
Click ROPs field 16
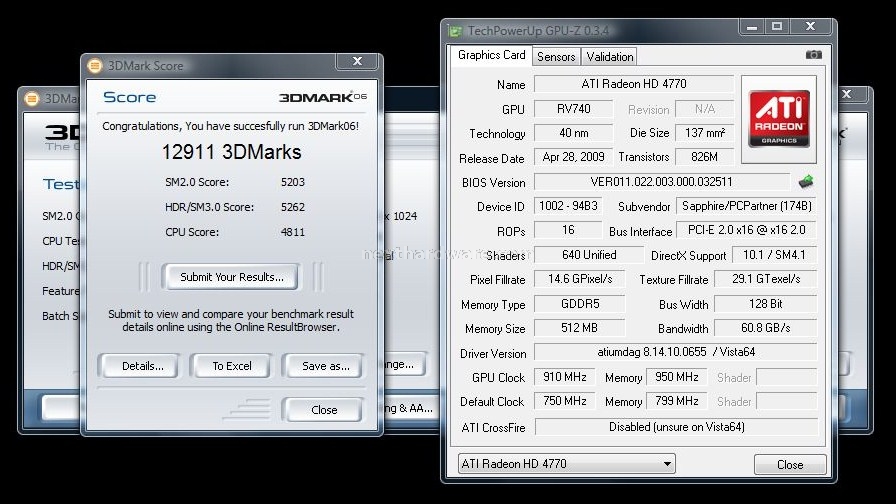coord(569,230)
